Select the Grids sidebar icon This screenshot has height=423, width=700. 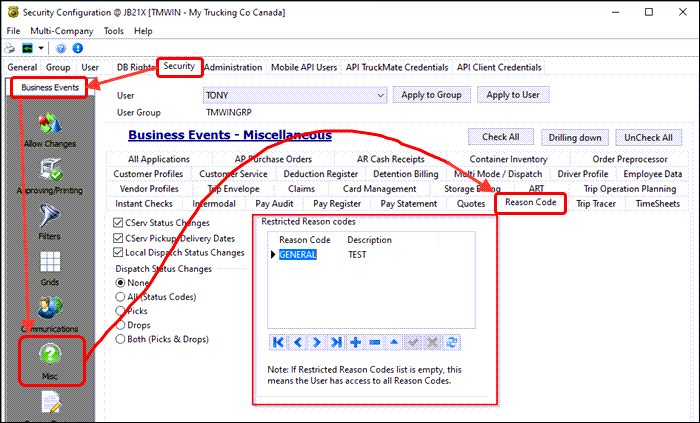pyautogui.click(x=47, y=264)
